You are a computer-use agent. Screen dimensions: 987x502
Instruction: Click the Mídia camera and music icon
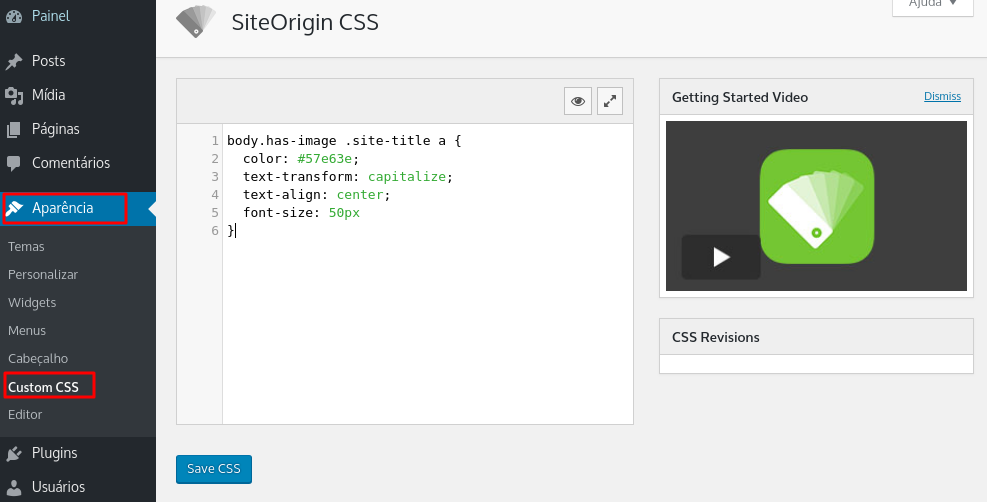click(x=14, y=96)
